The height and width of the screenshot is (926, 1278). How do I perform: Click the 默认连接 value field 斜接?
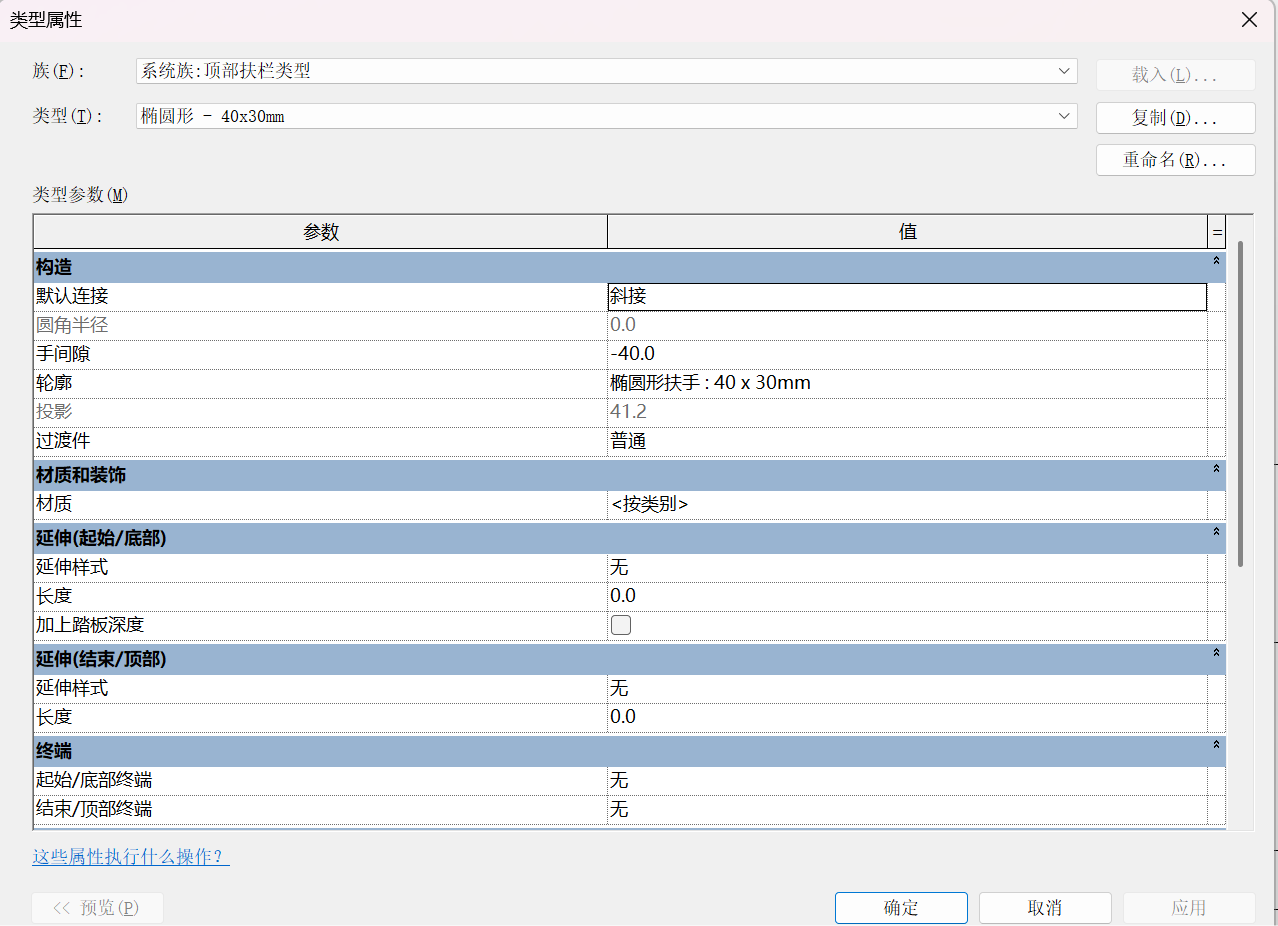point(907,296)
